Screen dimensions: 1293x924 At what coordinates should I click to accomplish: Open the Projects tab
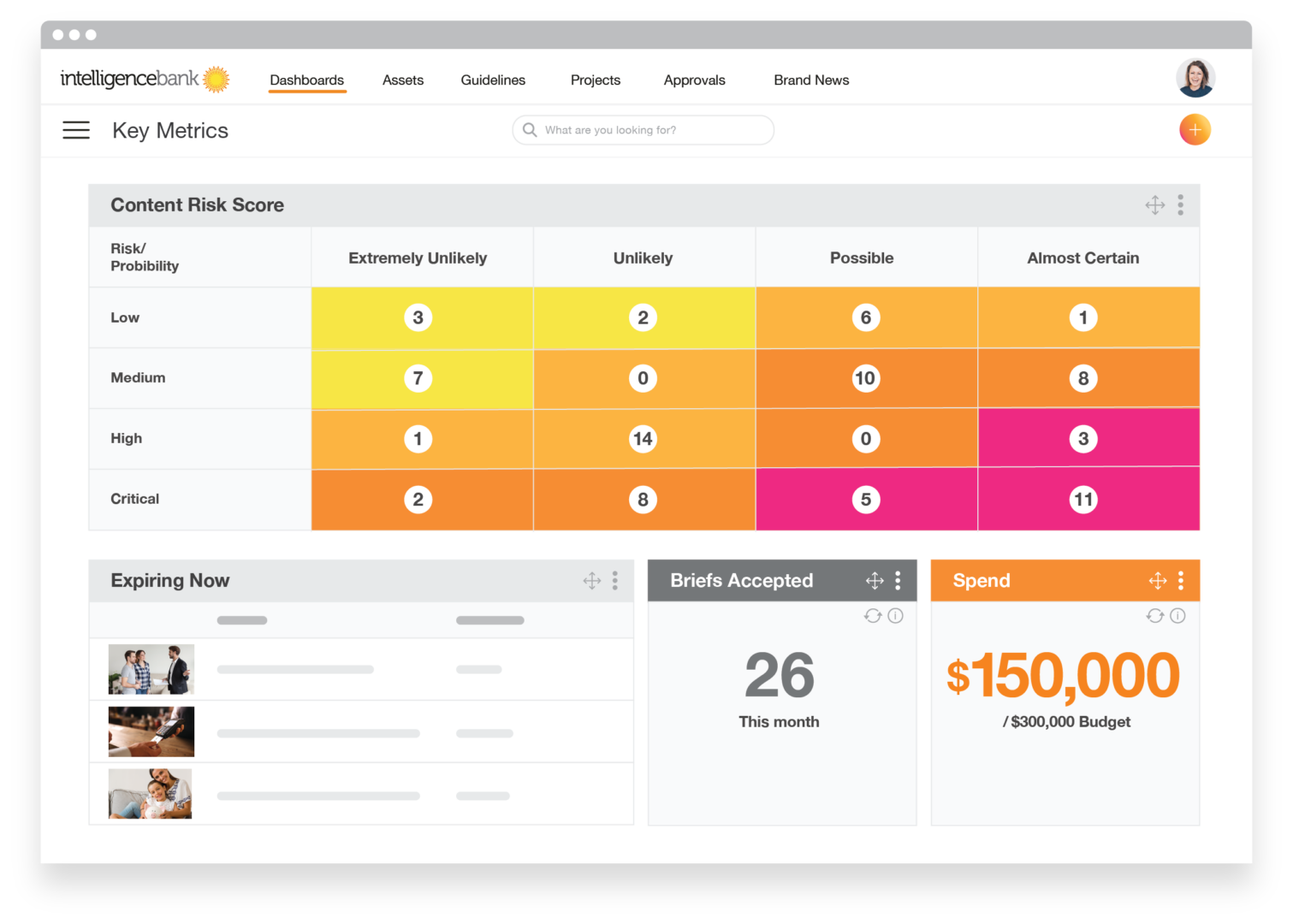tap(596, 80)
